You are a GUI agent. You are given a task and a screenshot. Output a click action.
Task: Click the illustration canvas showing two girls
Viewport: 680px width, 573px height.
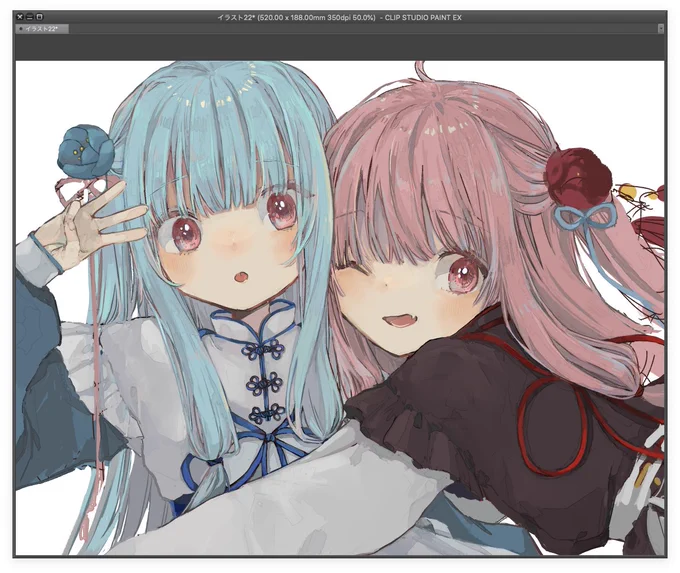(340, 308)
